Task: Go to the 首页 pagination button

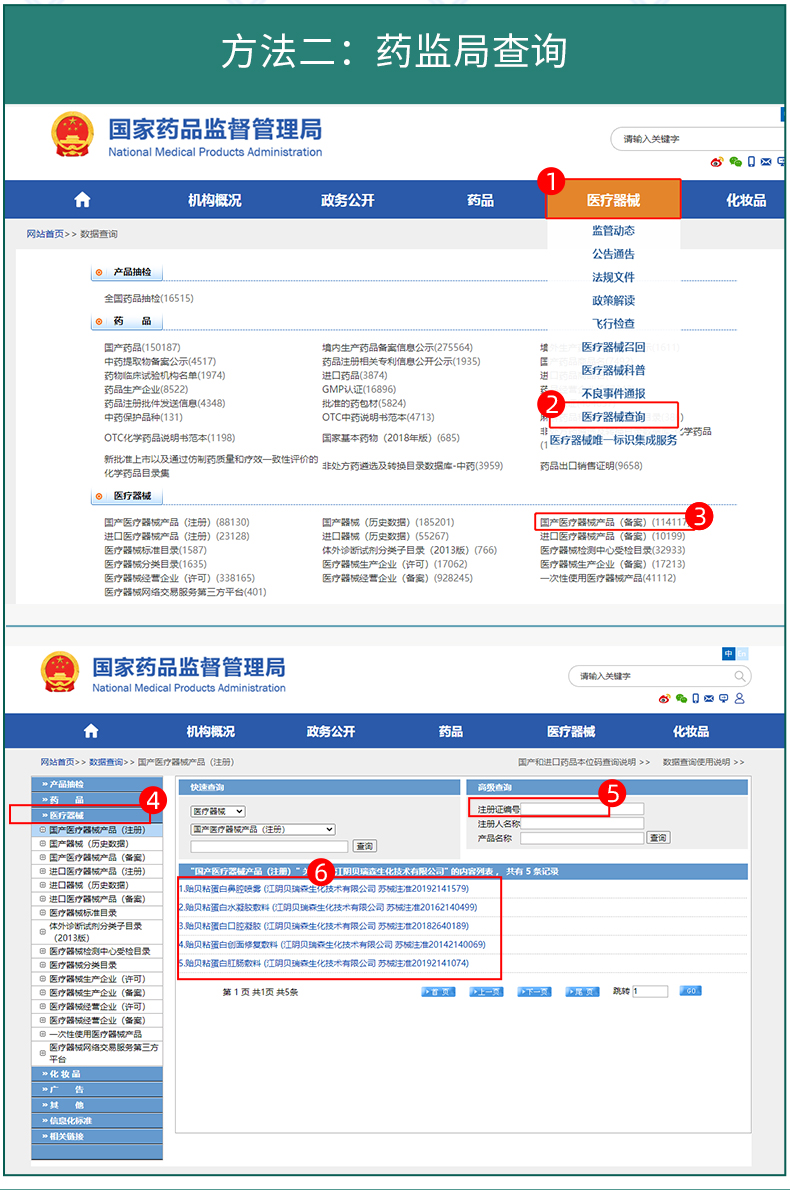Action: 438,991
